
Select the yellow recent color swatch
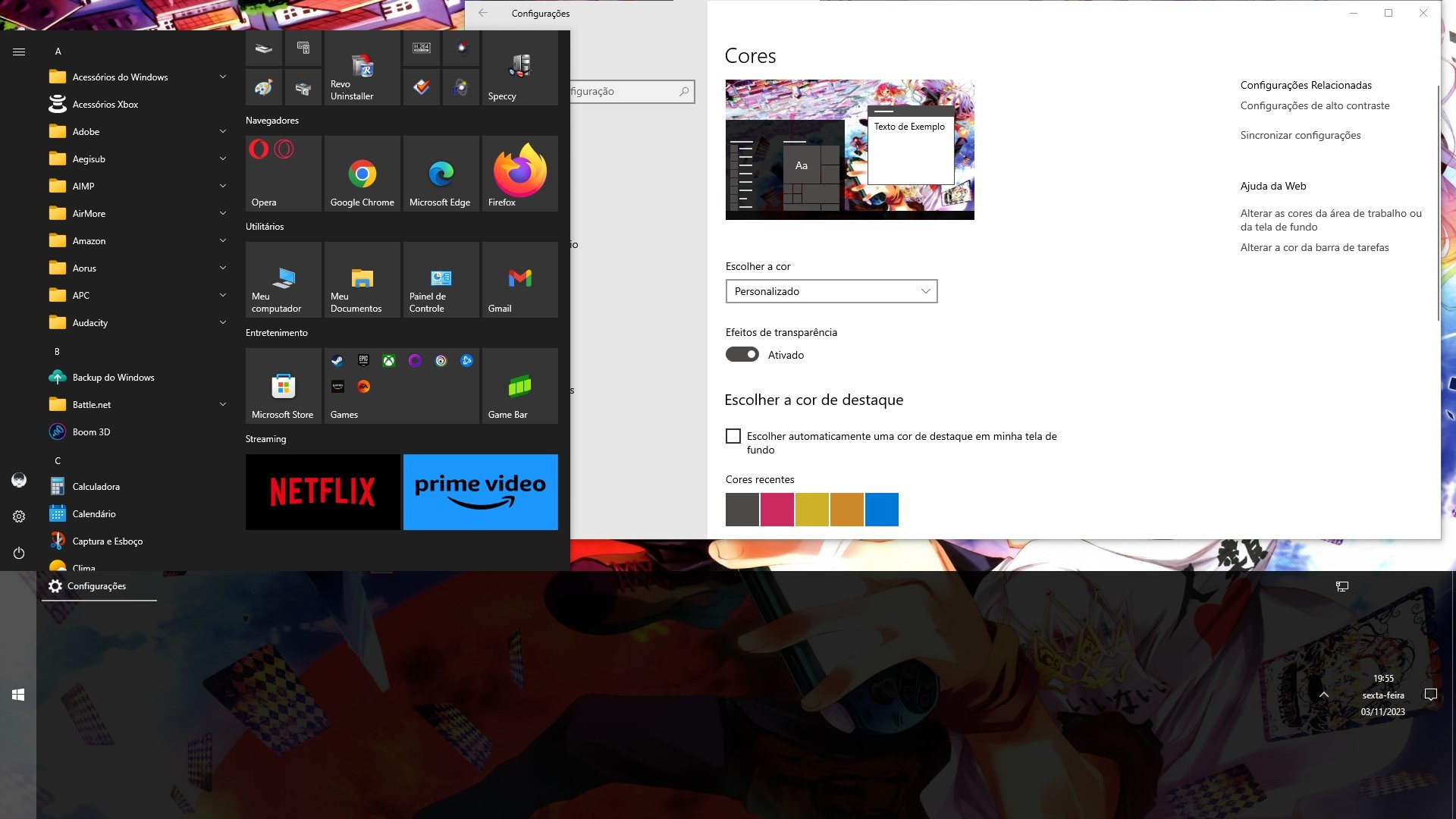click(x=811, y=510)
